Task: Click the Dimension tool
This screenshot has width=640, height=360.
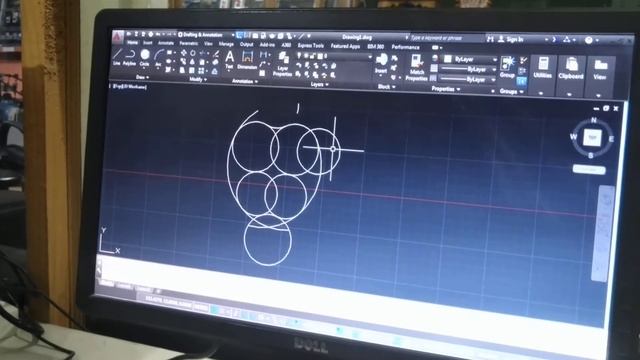Action: pyautogui.click(x=247, y=60)
